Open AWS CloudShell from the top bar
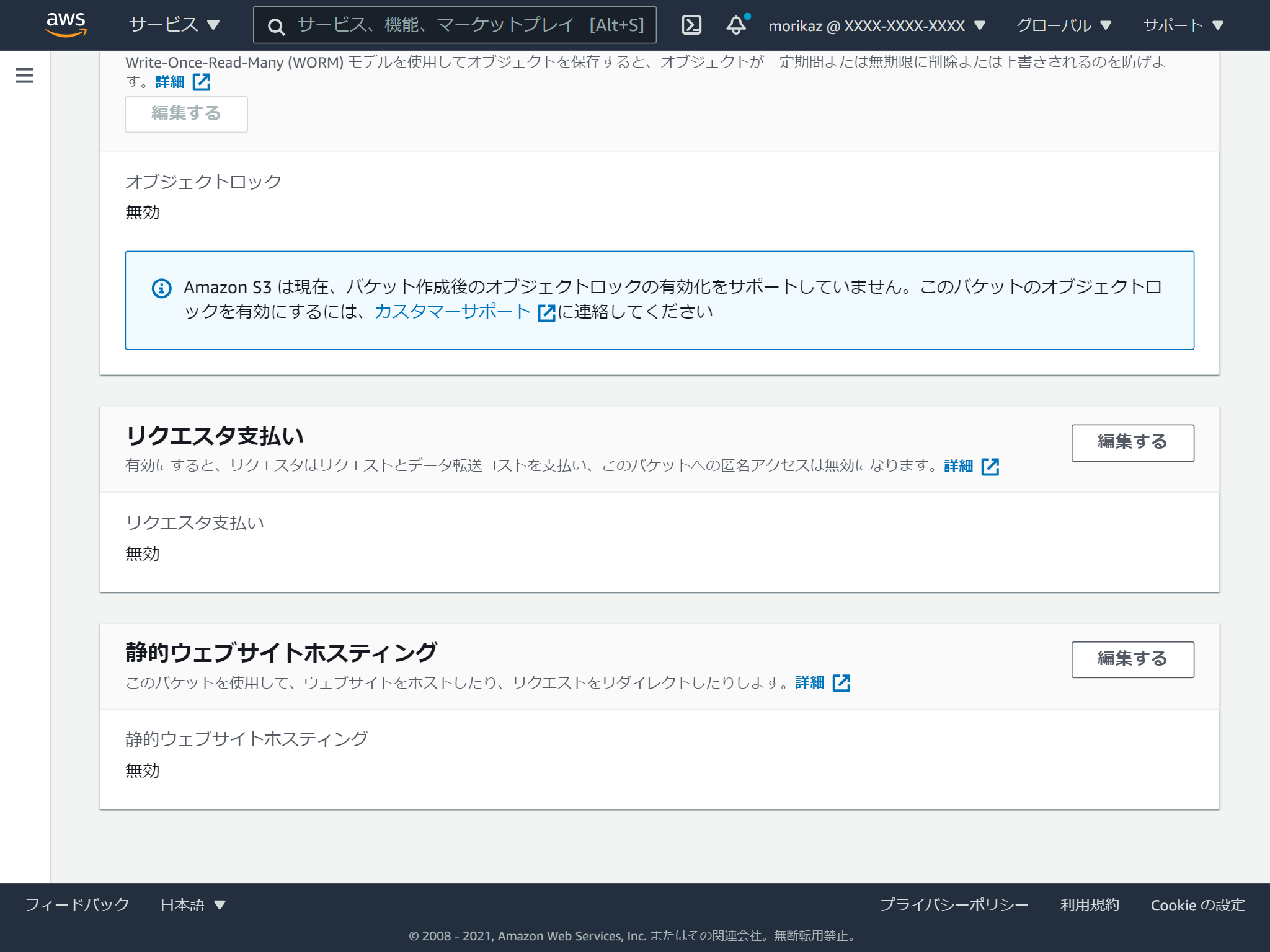 tap(692, 25)
